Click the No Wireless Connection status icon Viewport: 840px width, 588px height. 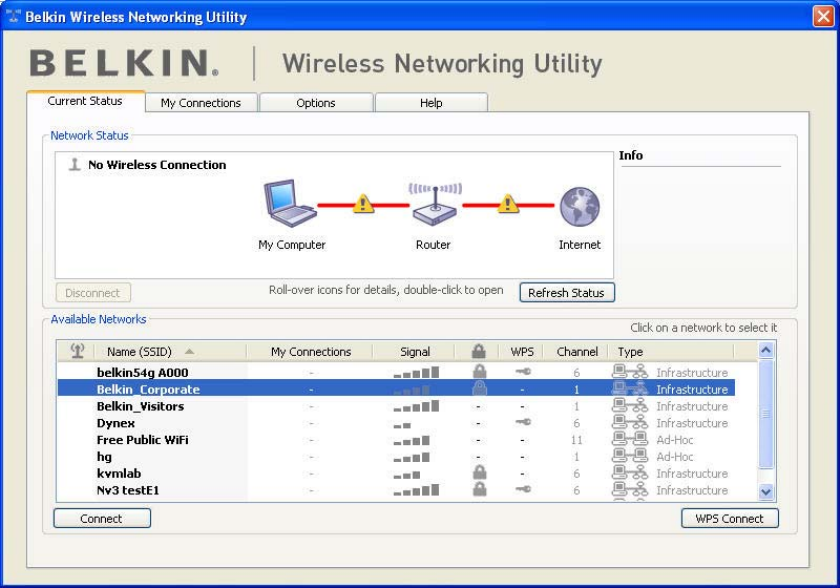pyautogui.click(x=75, y=164)
